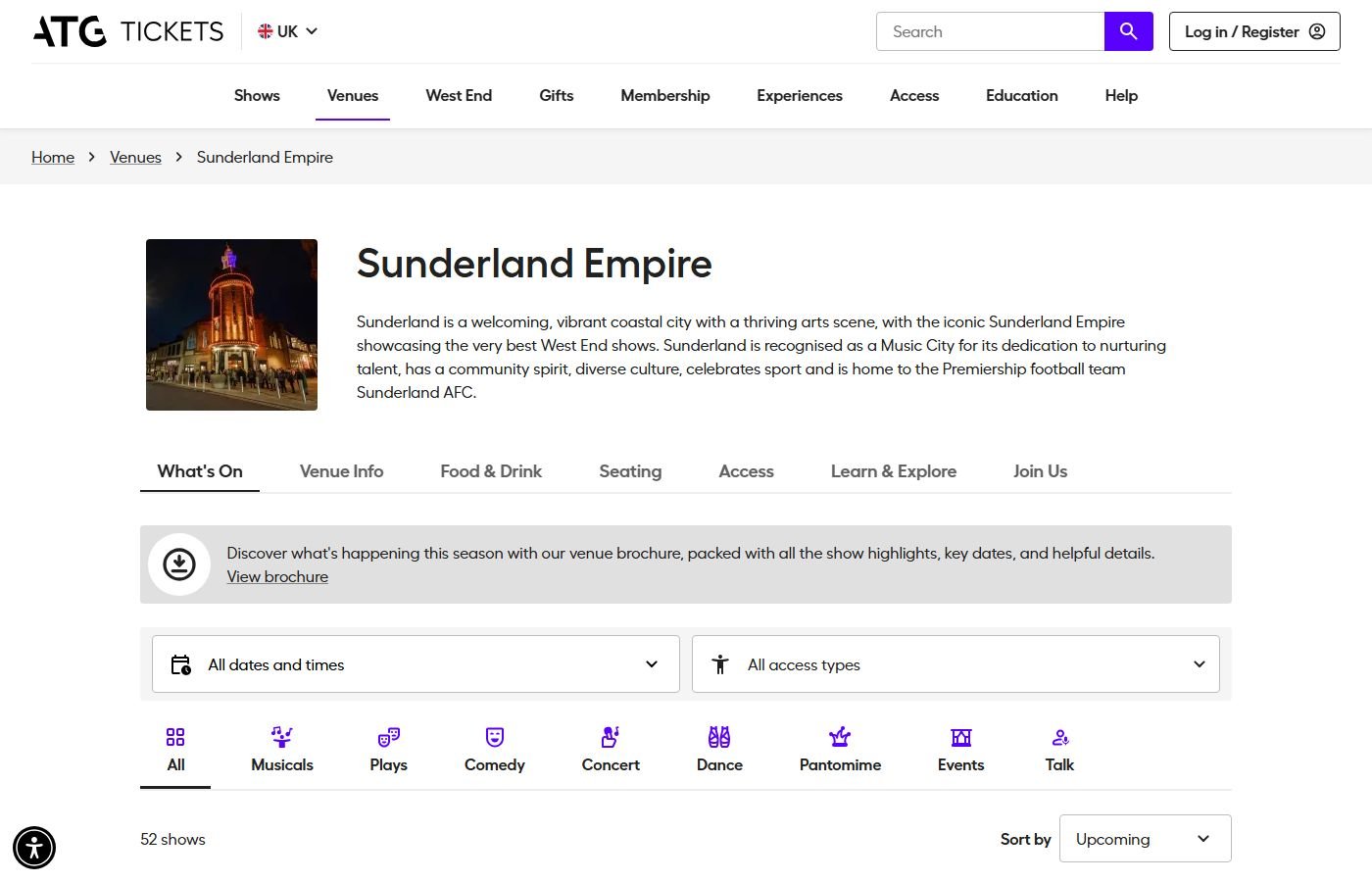Screen dimensions: 1372x882
Task: Open the Experiences menu item
Action: (800, 95)
